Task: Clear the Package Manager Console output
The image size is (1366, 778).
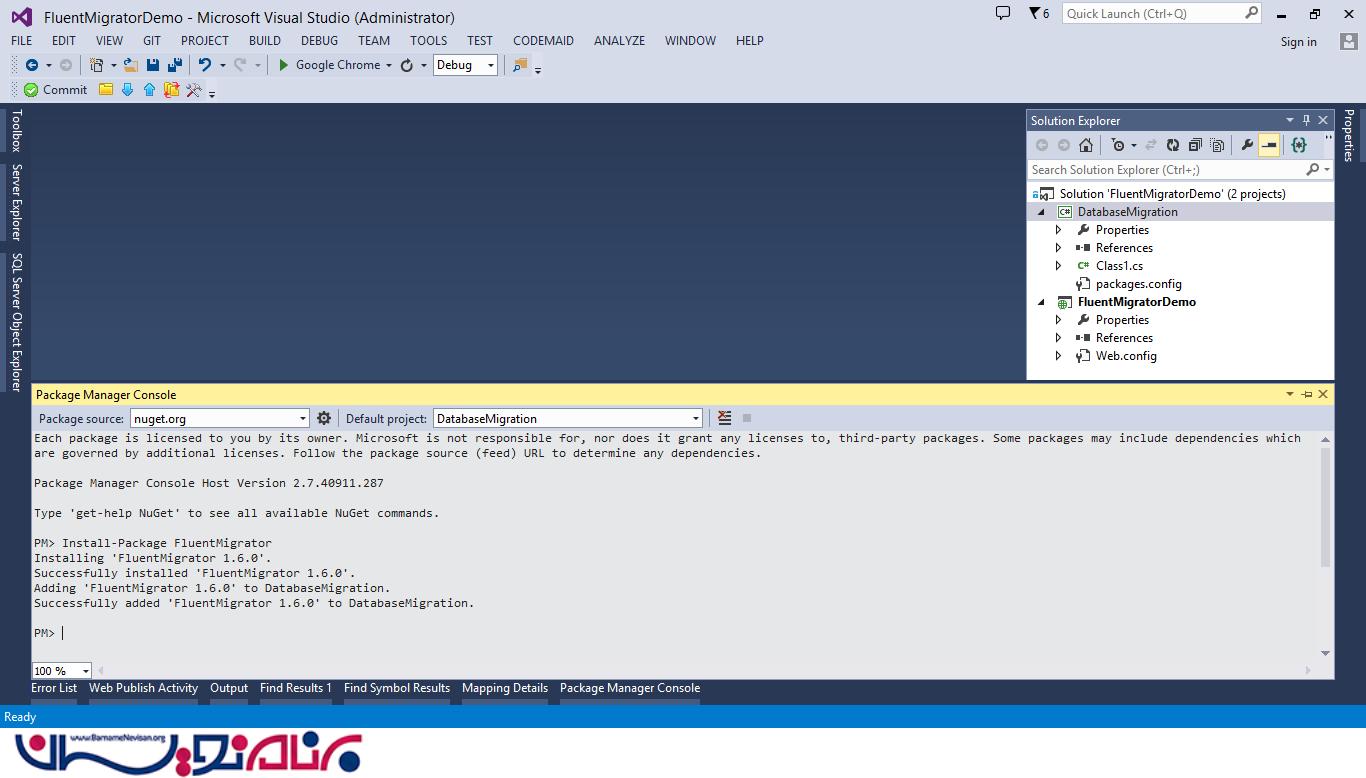Action: coord(725,418)
